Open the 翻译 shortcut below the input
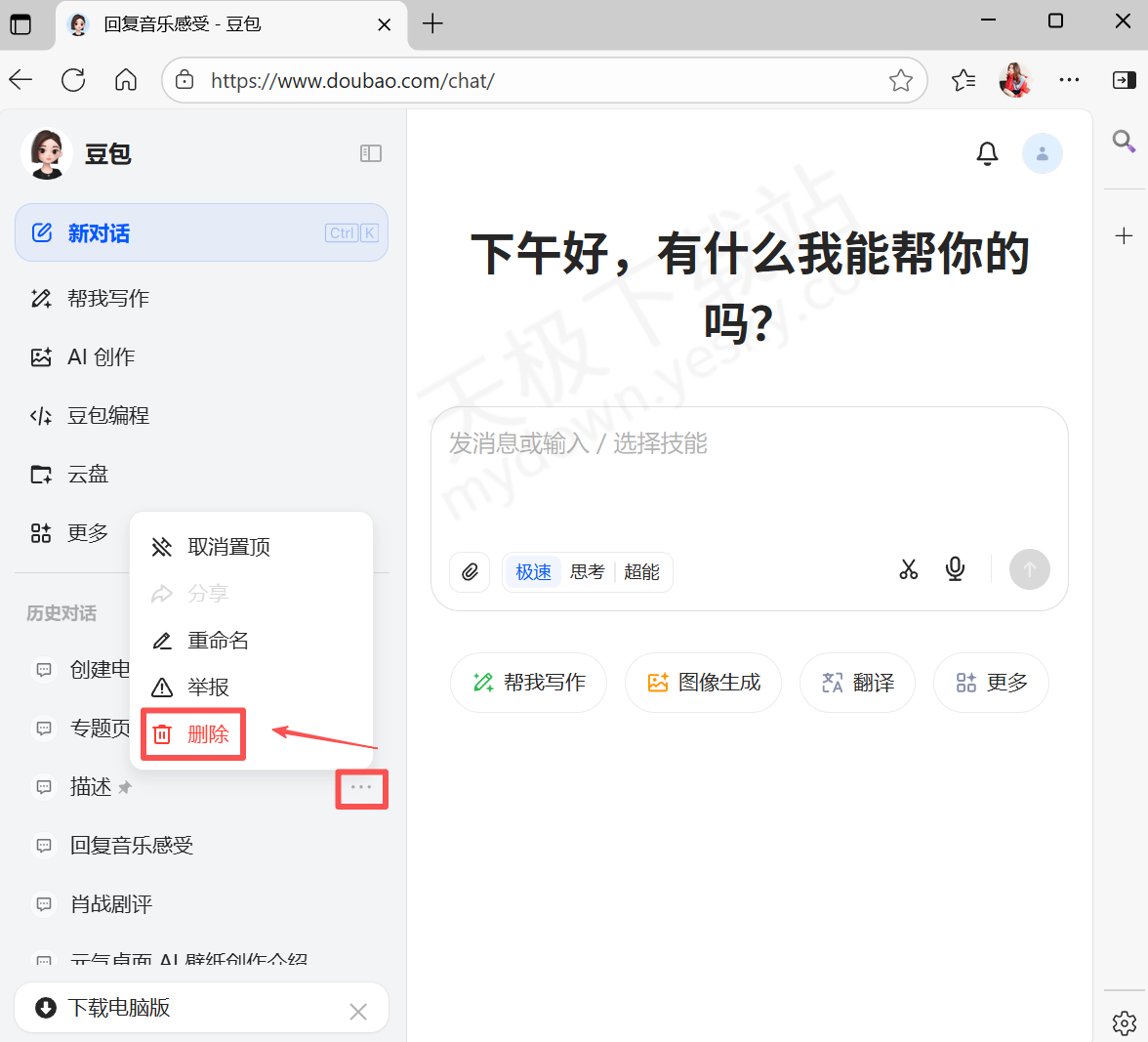 857,682
